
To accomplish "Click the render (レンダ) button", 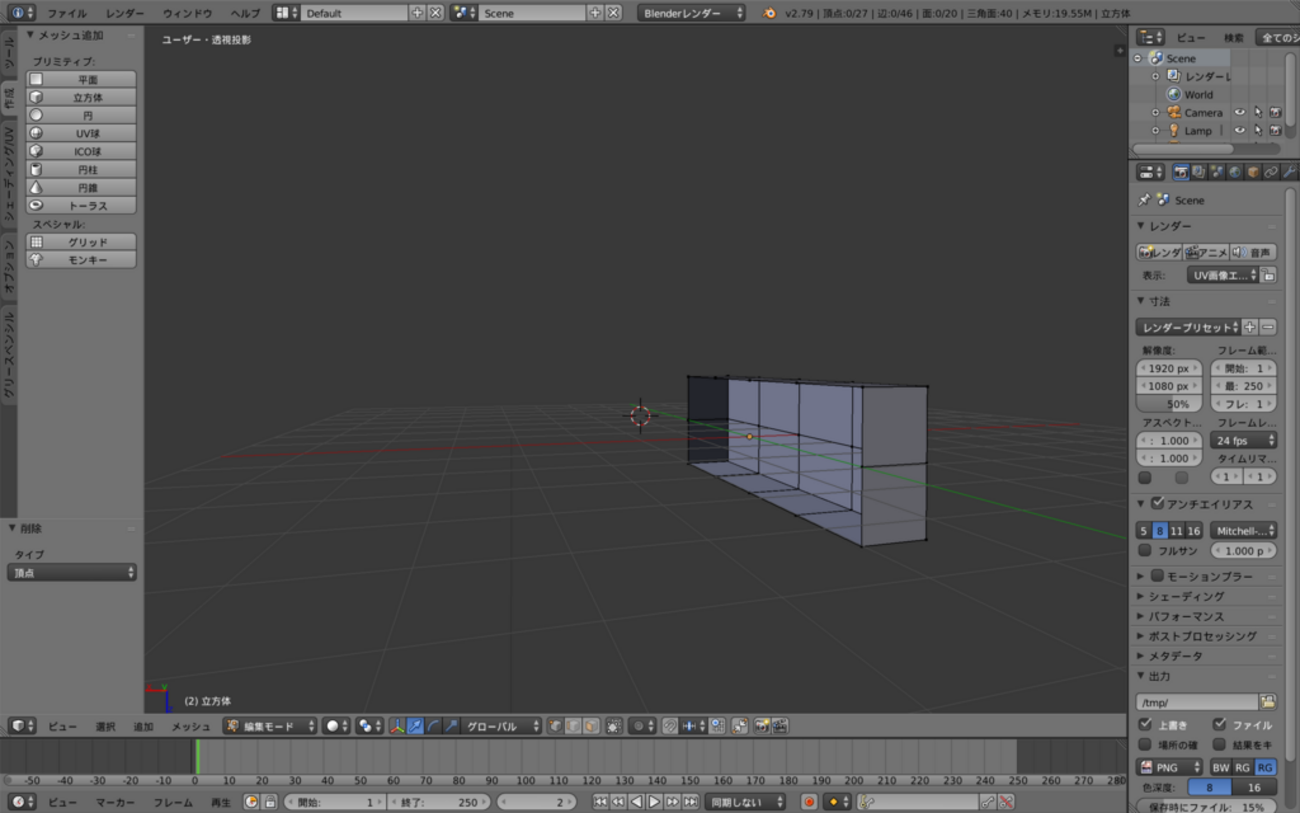I will point(1159,253).
